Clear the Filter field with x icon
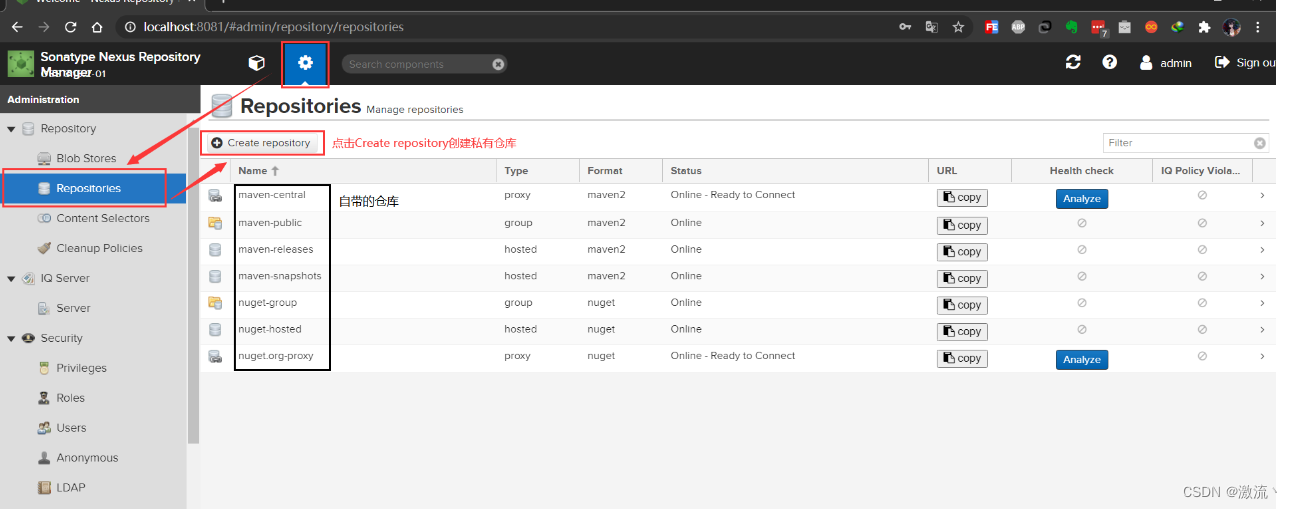This screenshot has width=1292, height=509. (x=1260, y=143)
